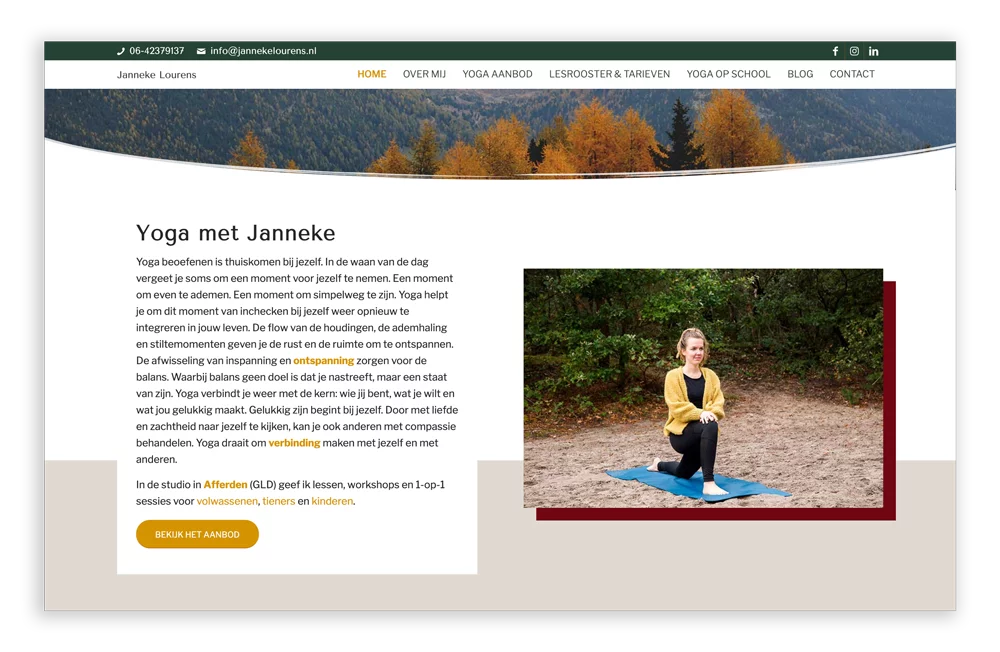Open the LinkedIn icon link
This screenshot has height=652, width=1000.
tap(873, 51)
